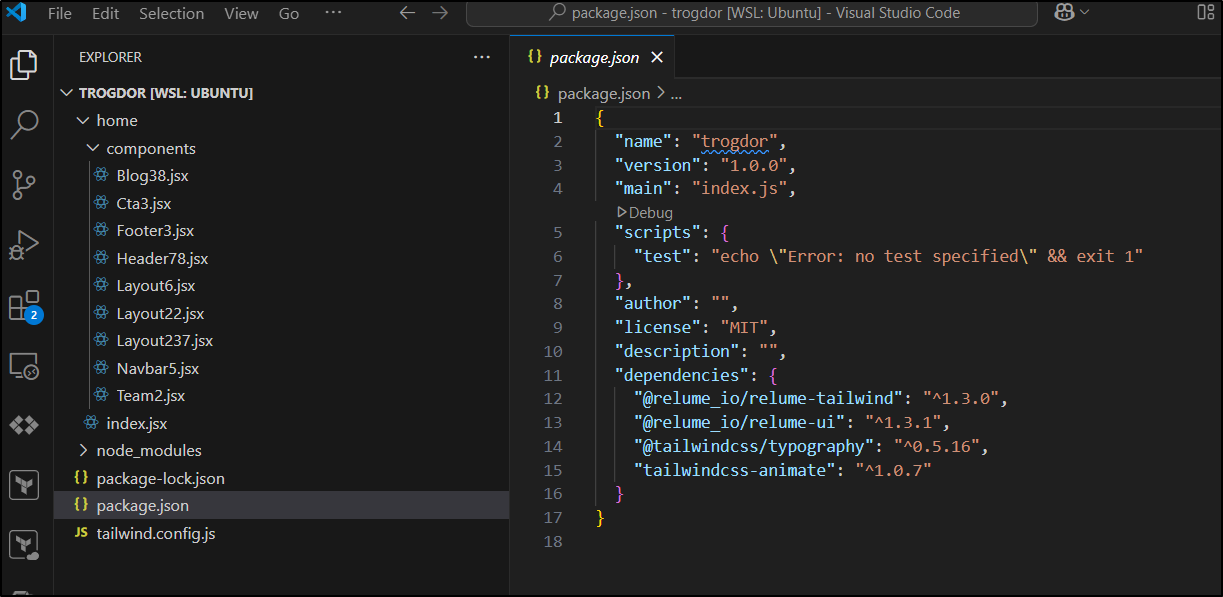
Task: Select the package.json editor tab
Action: 594,58
